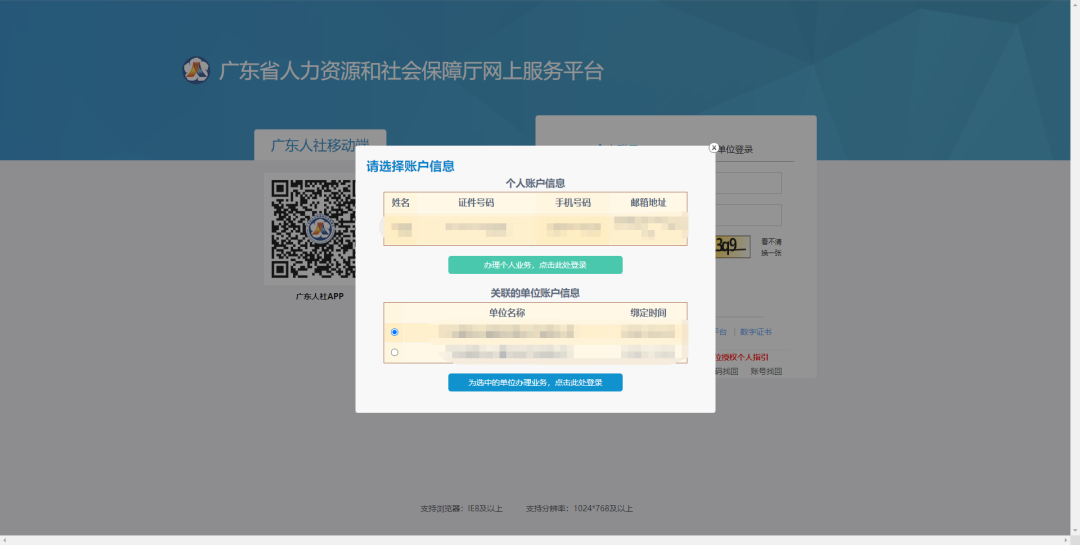1080x545 pixels.
Task: Select the second linked unit radio button
Action: click(395, 352)
